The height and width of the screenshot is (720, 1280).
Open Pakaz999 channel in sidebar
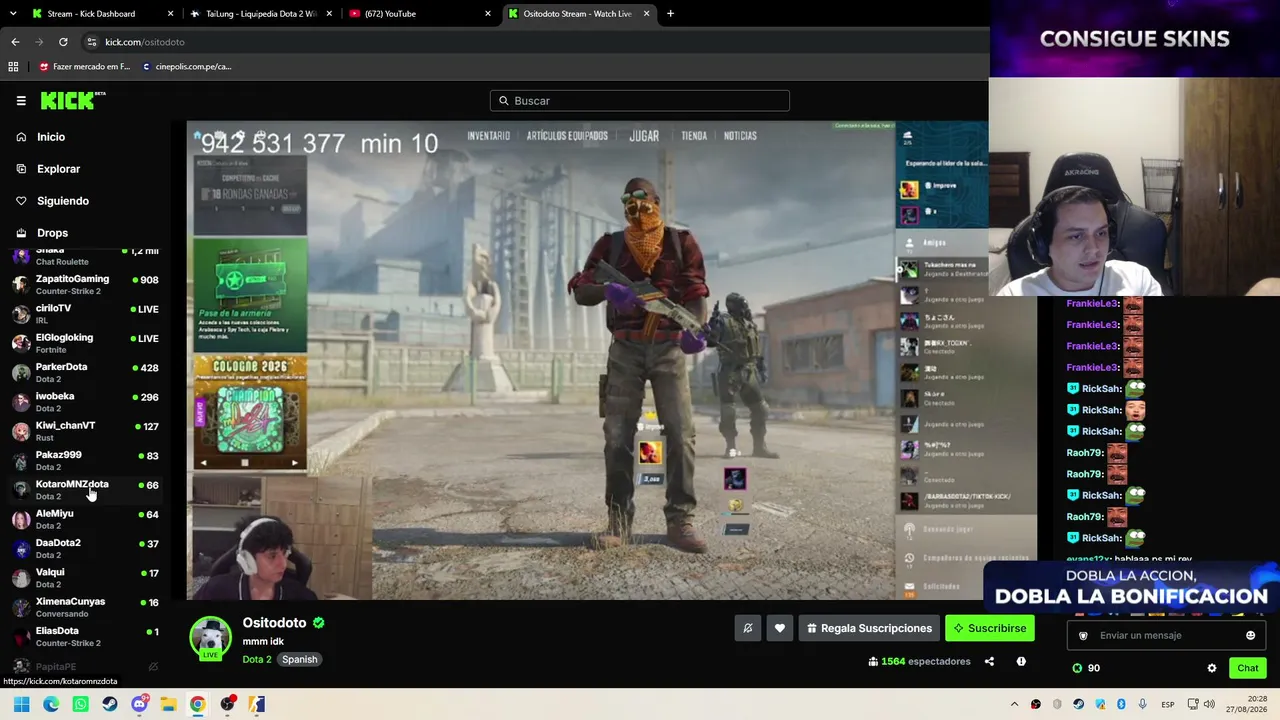pyautogui.click(x=85, y=460)
